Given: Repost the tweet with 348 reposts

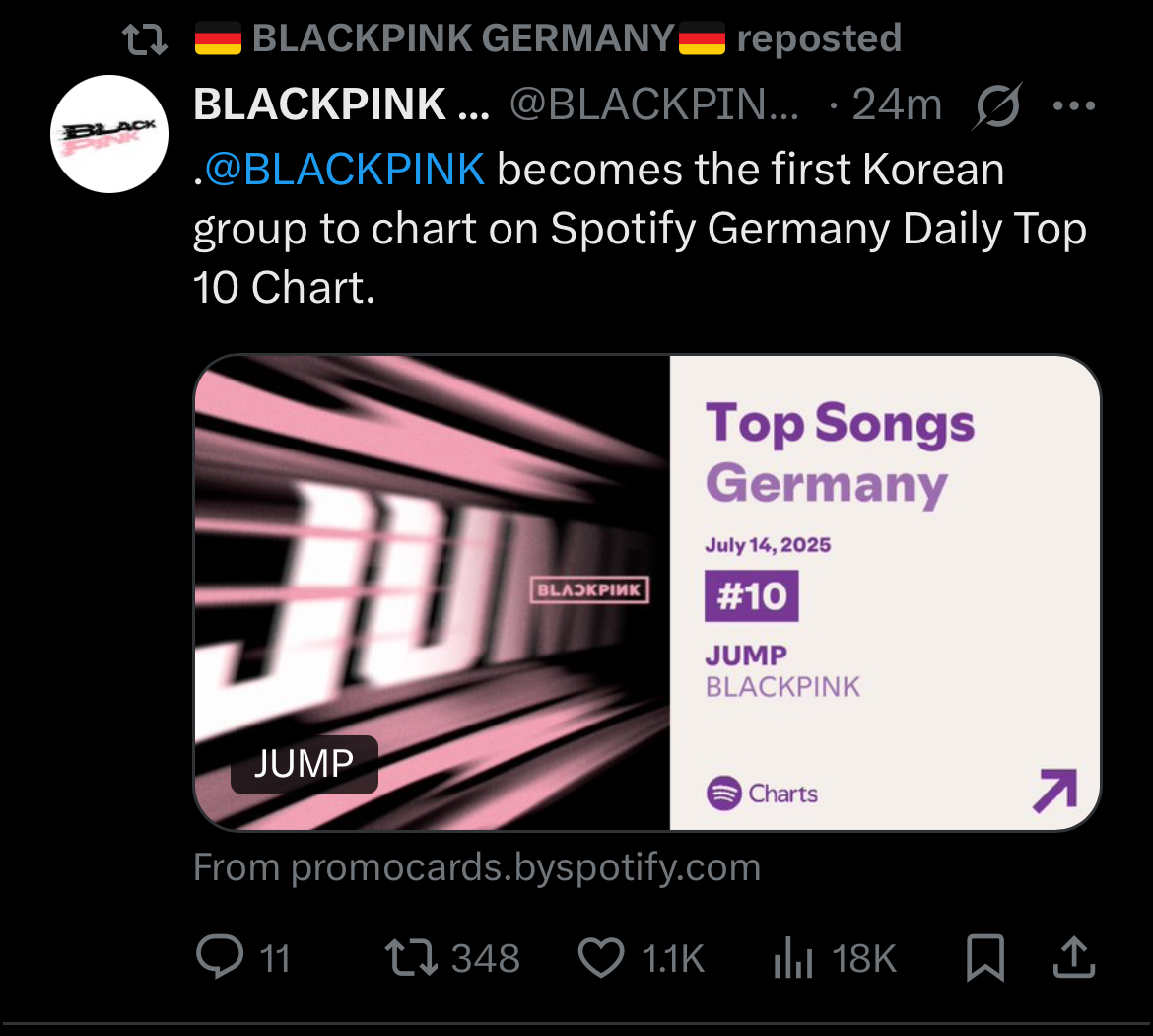Looking at the screenshot, I should 412,957.
